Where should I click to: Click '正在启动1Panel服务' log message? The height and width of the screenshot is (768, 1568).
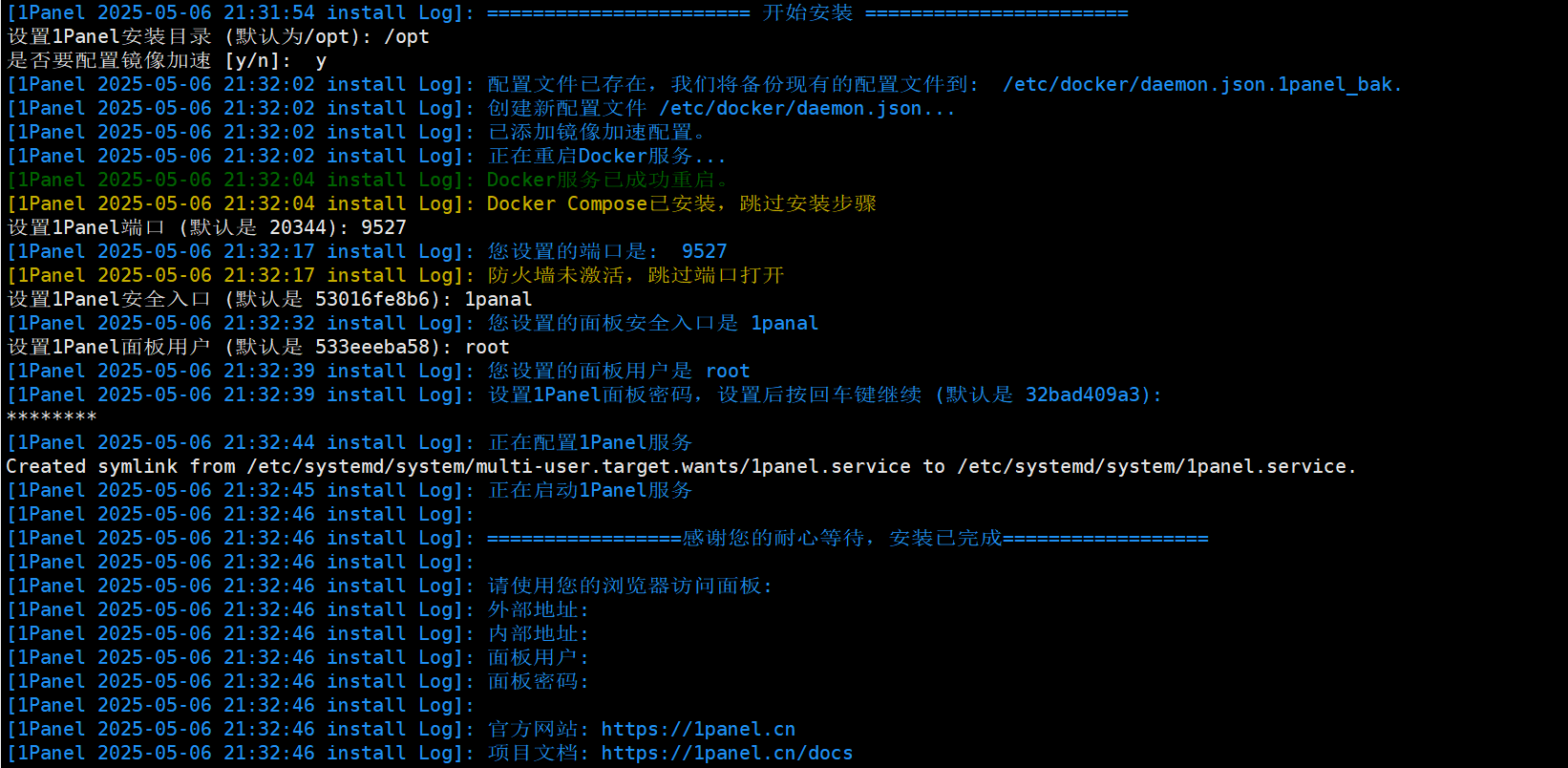[x=590, y=490]
